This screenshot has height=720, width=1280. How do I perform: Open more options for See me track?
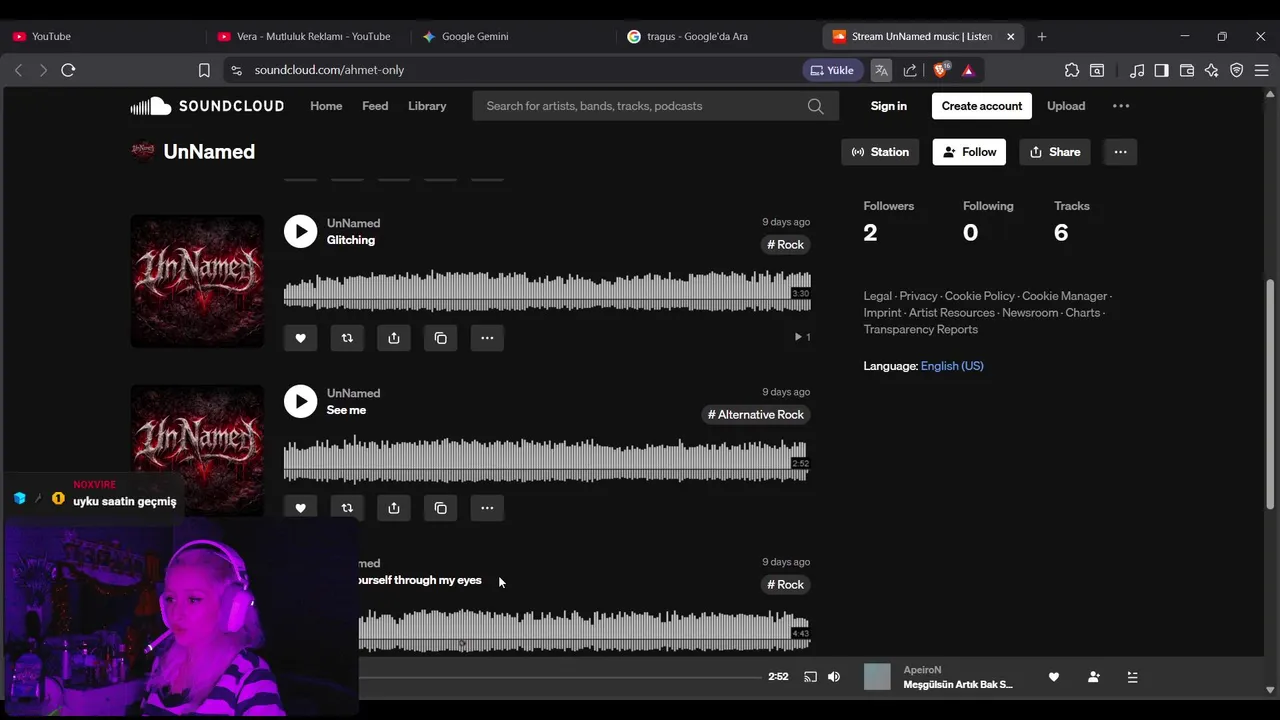(487, 508)
